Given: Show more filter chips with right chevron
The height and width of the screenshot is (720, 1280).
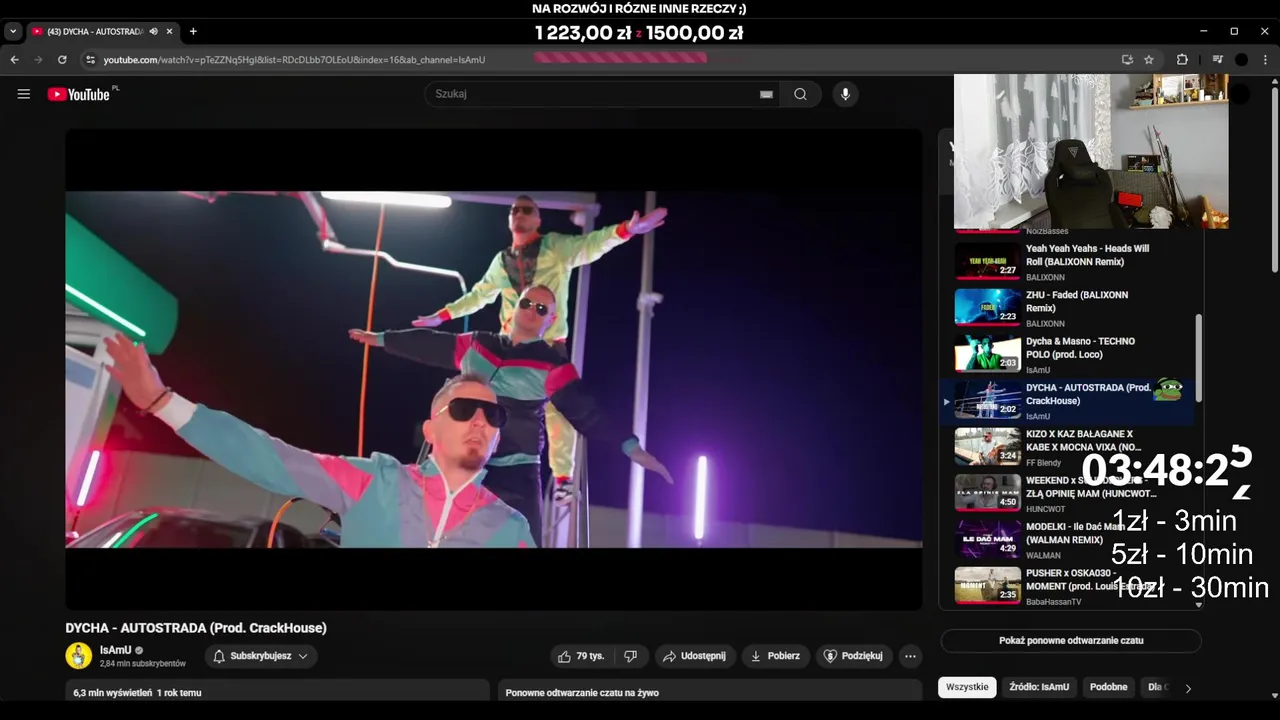Looking at the screenshot, I should (x=1188, y=688).
